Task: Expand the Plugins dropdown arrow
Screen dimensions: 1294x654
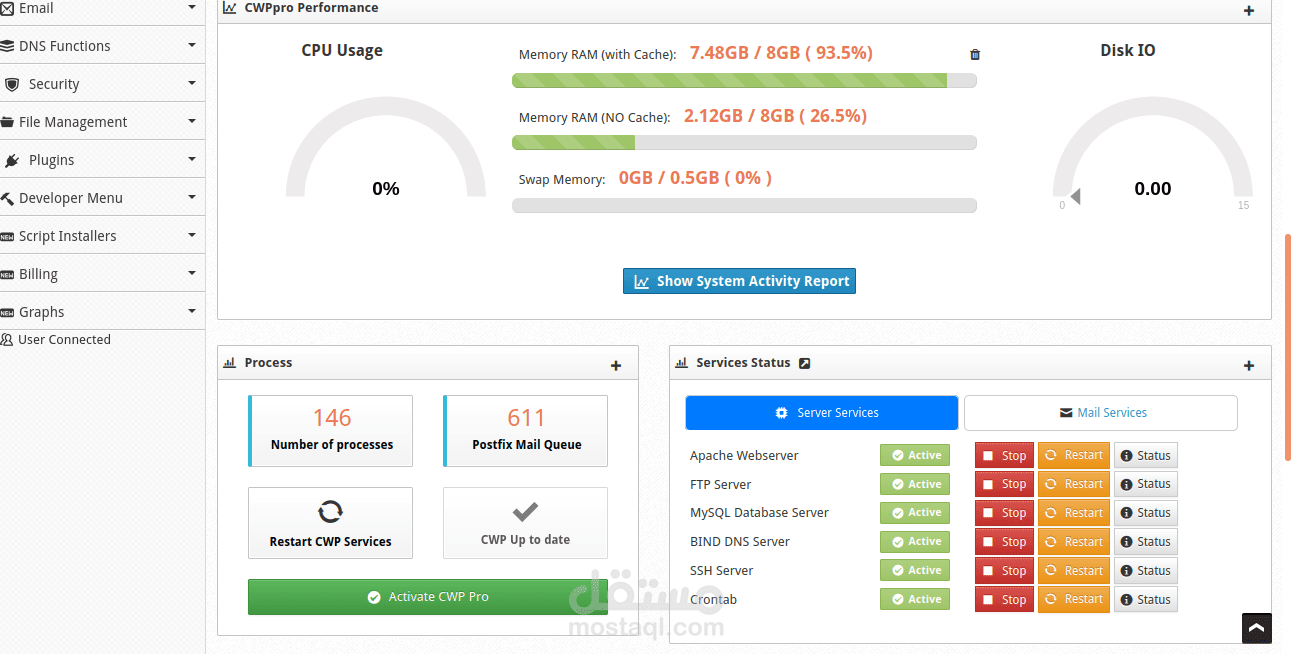Action: click(192, 159)
